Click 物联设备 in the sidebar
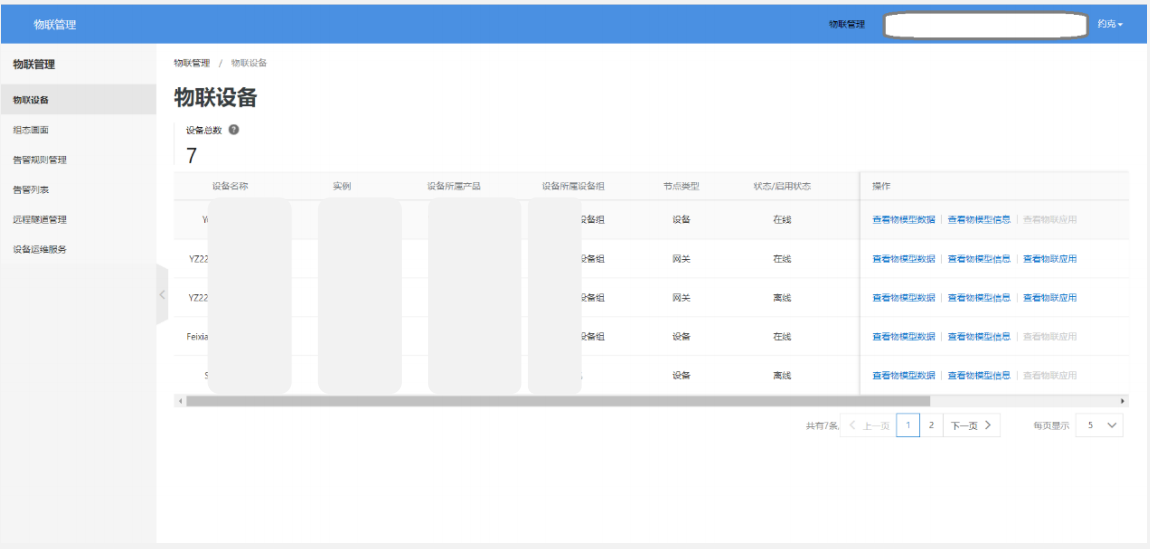 31,100
